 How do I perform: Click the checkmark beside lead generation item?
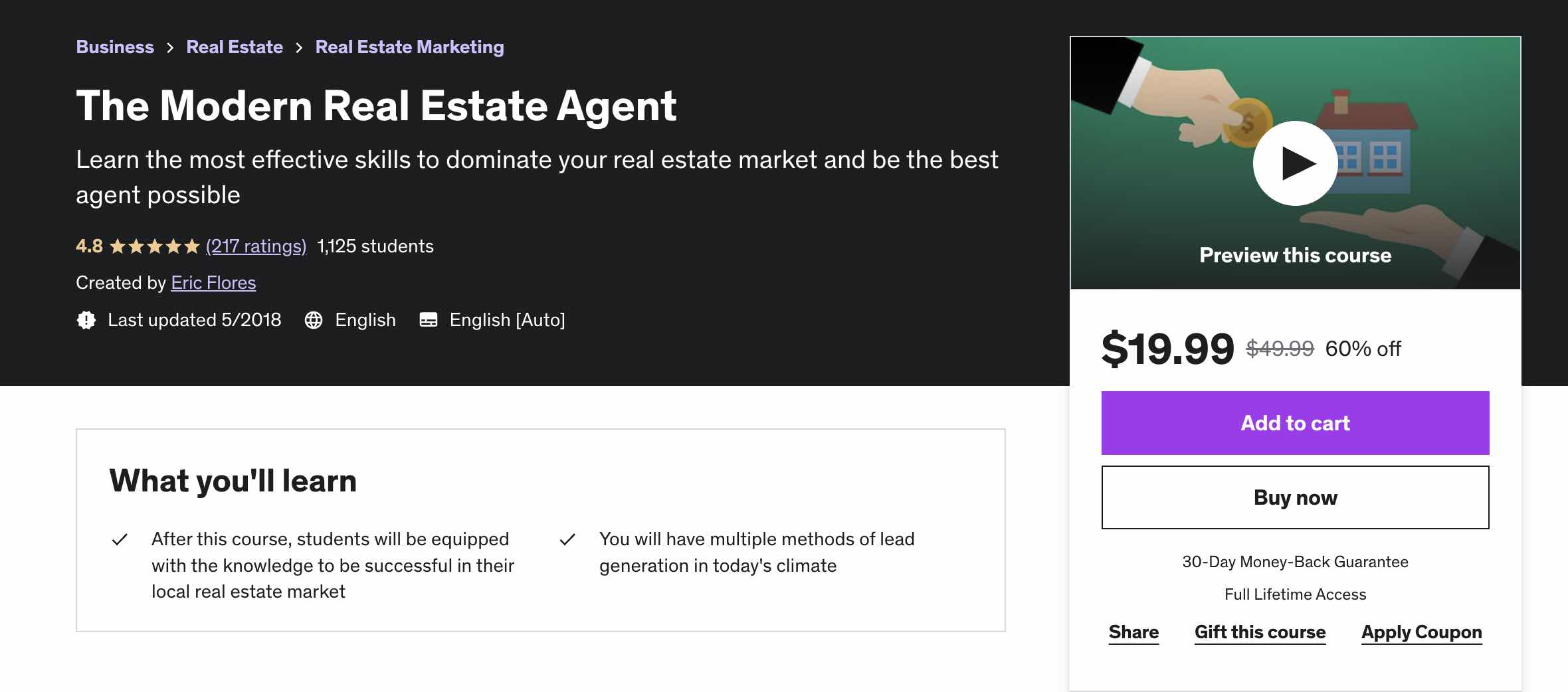pyautogui.click(x=567, y=539)
